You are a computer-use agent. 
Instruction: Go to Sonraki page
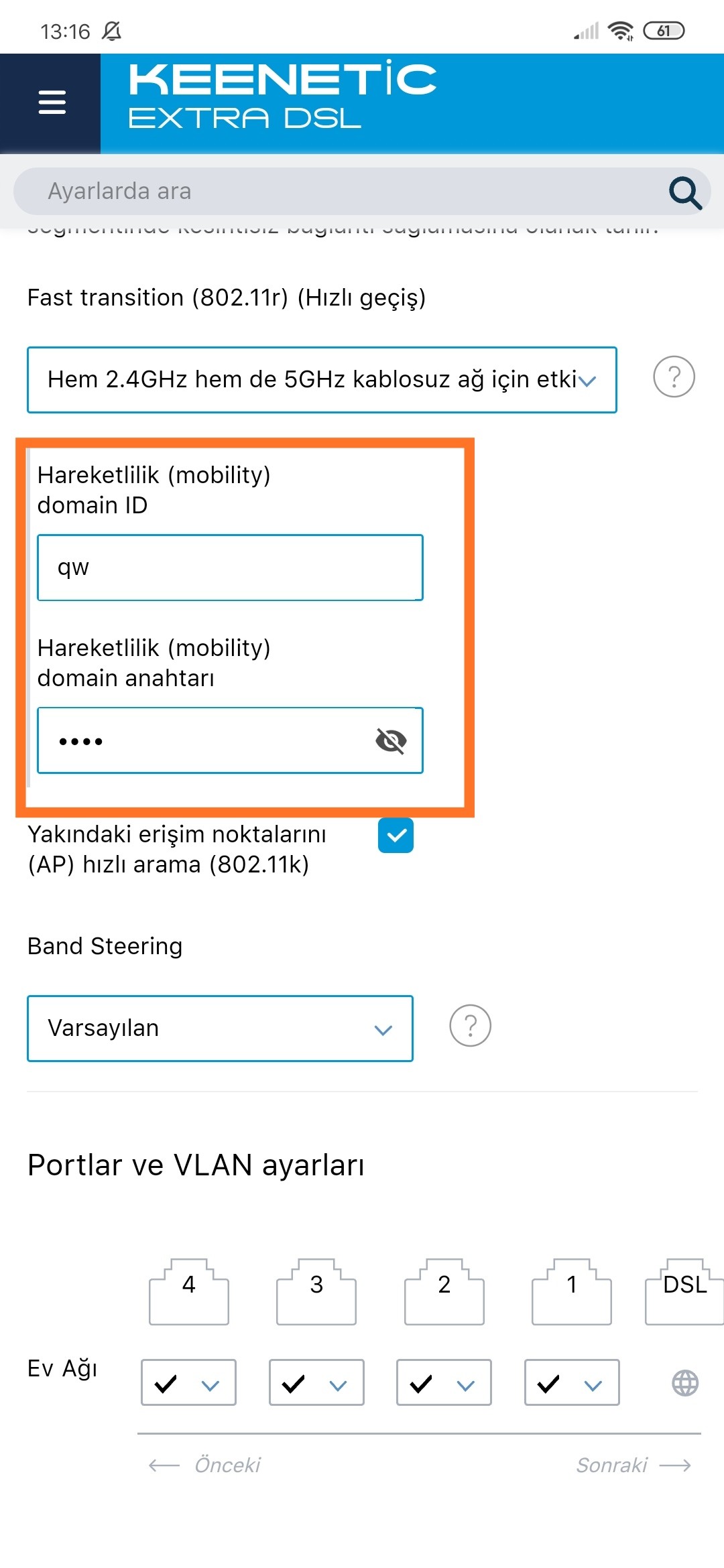(634, 1465)
